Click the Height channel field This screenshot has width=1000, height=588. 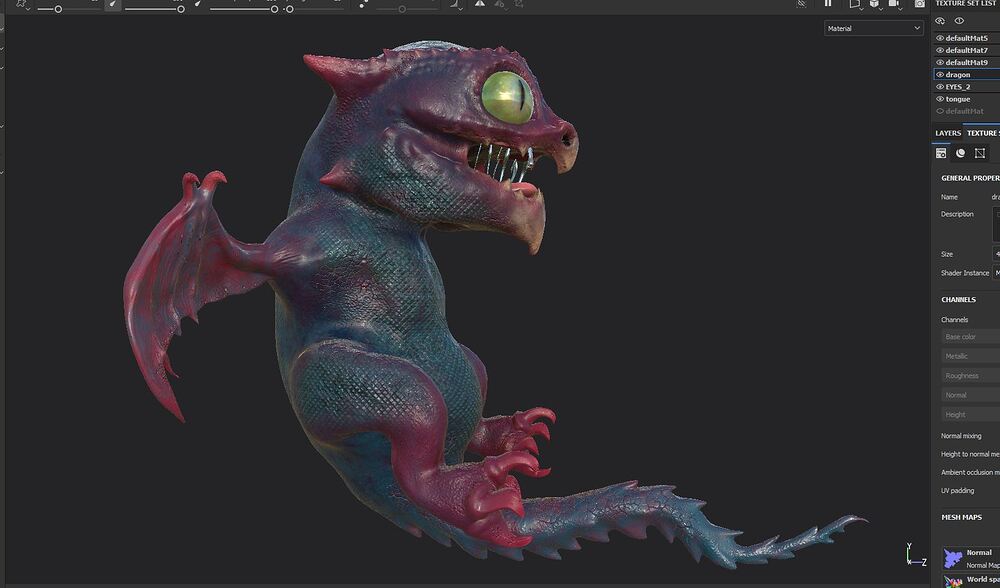971,415
